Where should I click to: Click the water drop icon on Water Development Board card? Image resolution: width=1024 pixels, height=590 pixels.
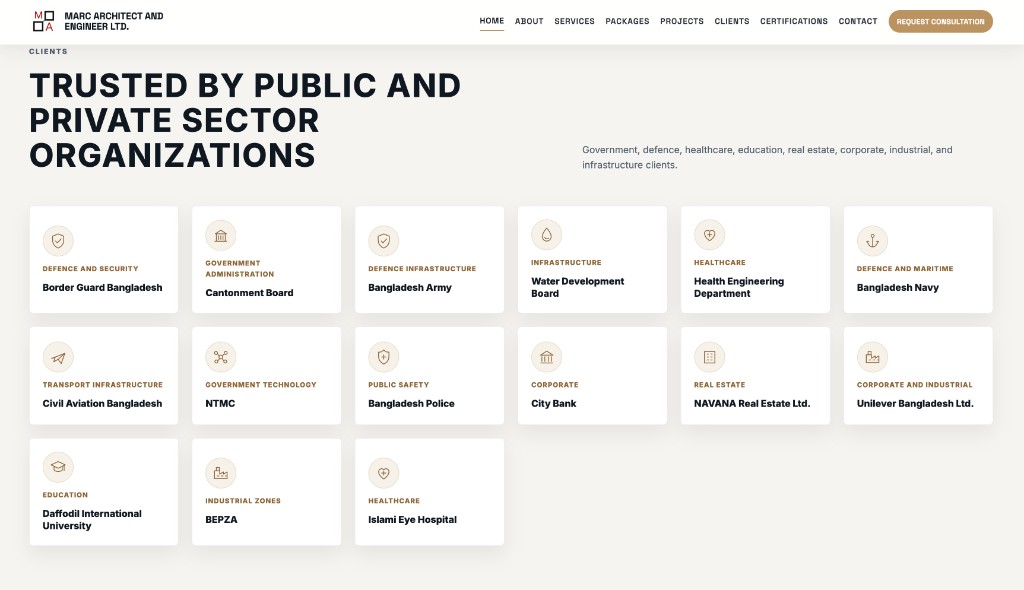coord(547,235)
